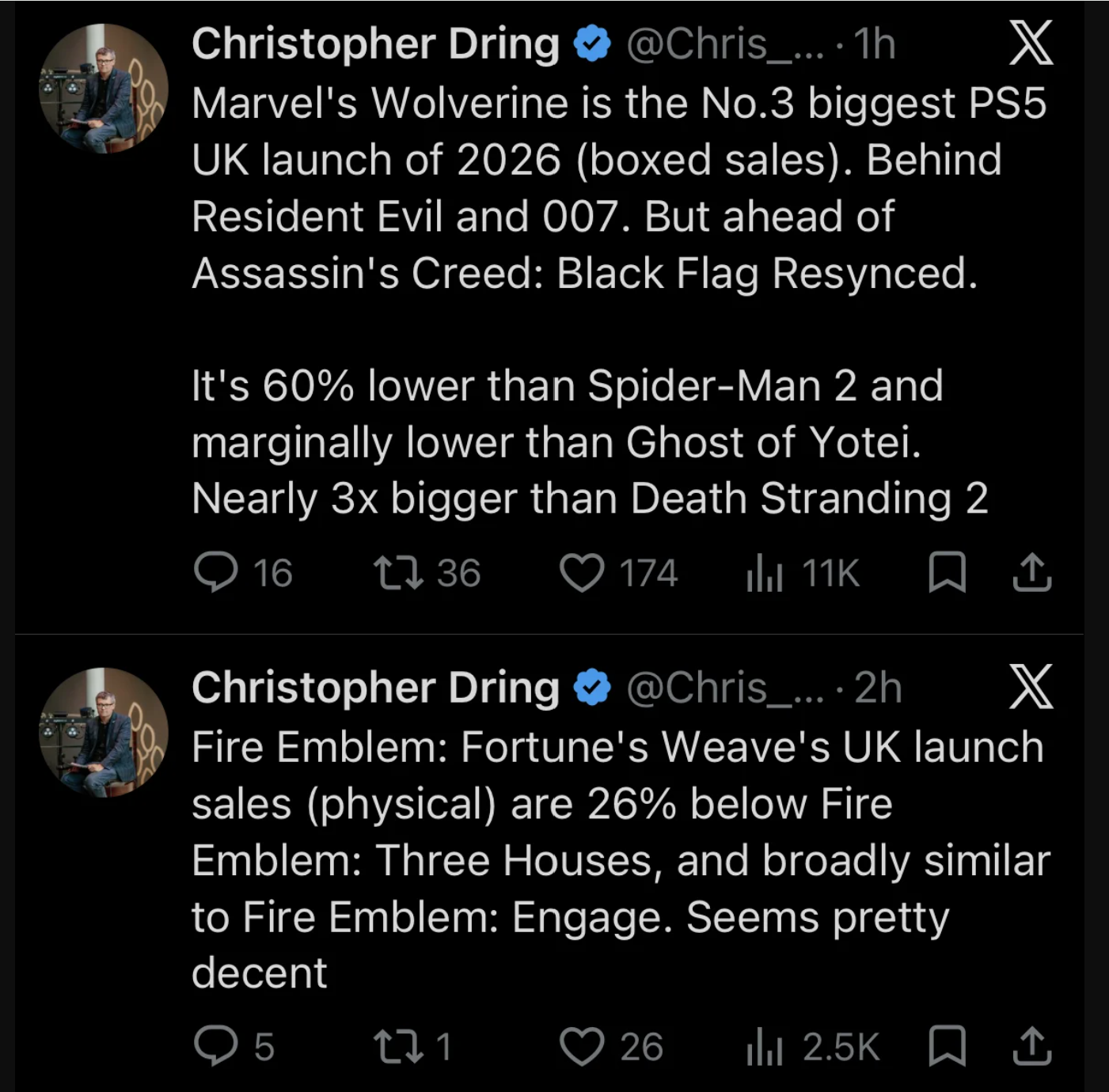The height and width of the screenshot is (1092, 1109).
Task: Bookmark the Fire Emblem tweet
Action: 947,1046
